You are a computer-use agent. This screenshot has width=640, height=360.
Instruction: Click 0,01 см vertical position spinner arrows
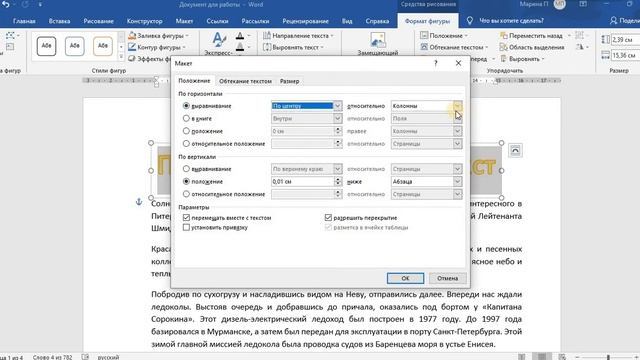(x=338, y=181)
